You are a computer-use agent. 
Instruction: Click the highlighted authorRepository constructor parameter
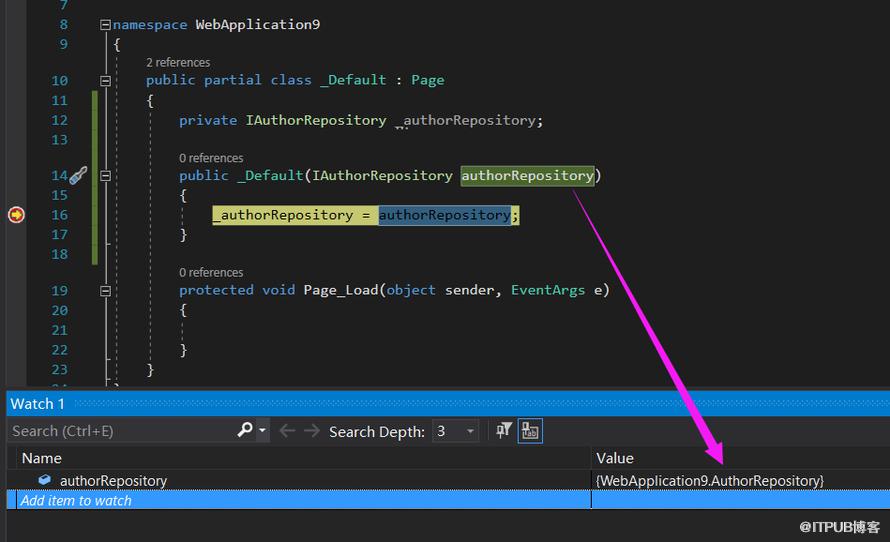[x=527, y=175]
